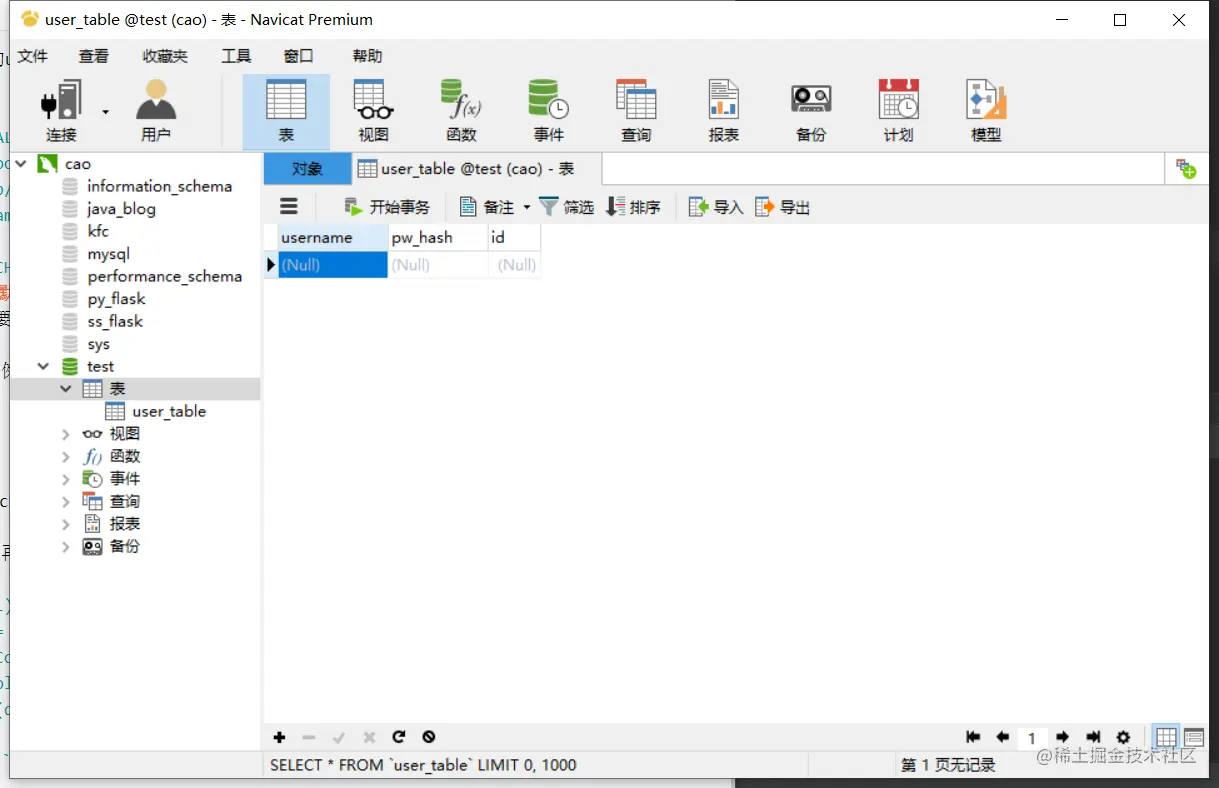Image resolution: width=1219 pixels, height=788 pixels.
Task: Open the 工具 tools menu
Action: (x=236, y=56)
